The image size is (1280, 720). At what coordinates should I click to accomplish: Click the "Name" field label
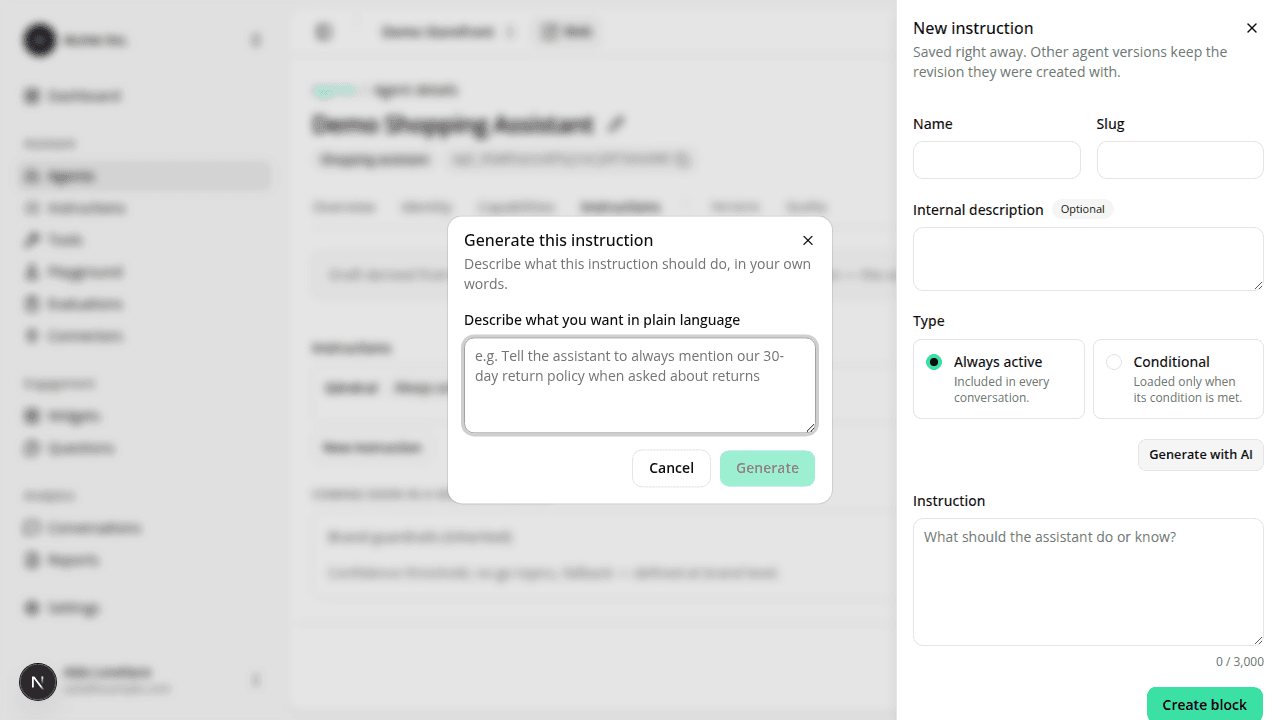pyautogui.click(x=933, y=124)
